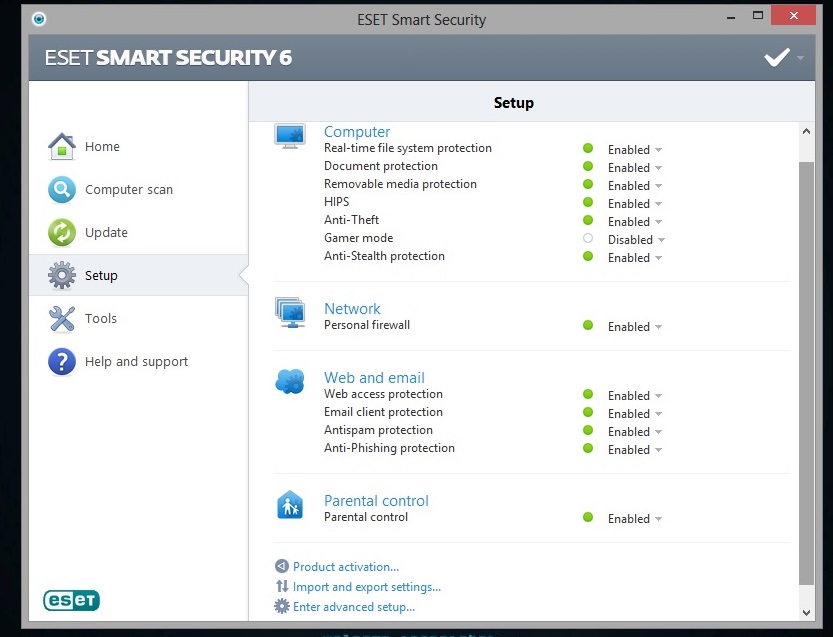The width and height of the screenshot is (833, 637).
Task: Open Document protection Enabled dropdown
Action: click(x=635, y=168)
